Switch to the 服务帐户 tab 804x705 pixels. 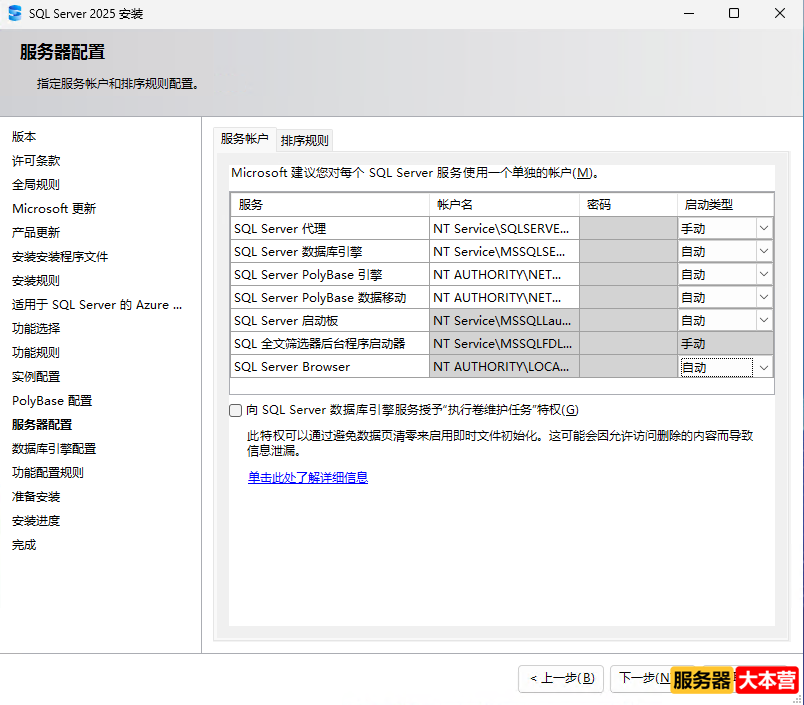point(245,139)
